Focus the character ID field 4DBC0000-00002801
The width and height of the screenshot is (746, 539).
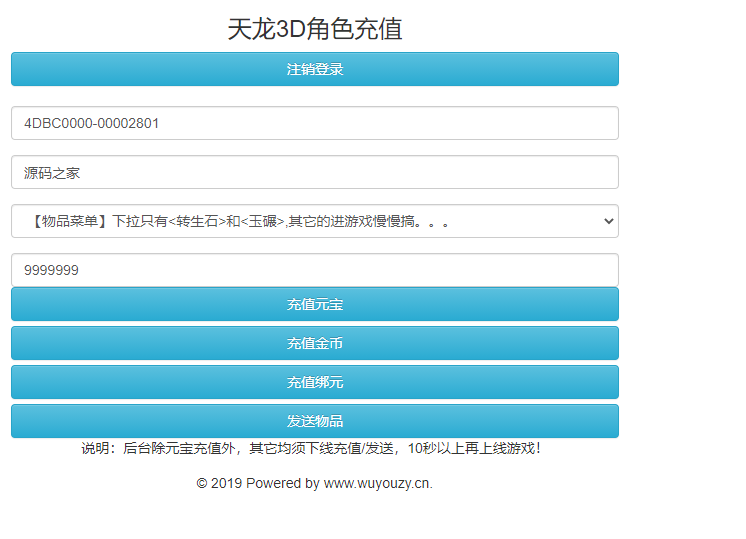coord(315,123)
